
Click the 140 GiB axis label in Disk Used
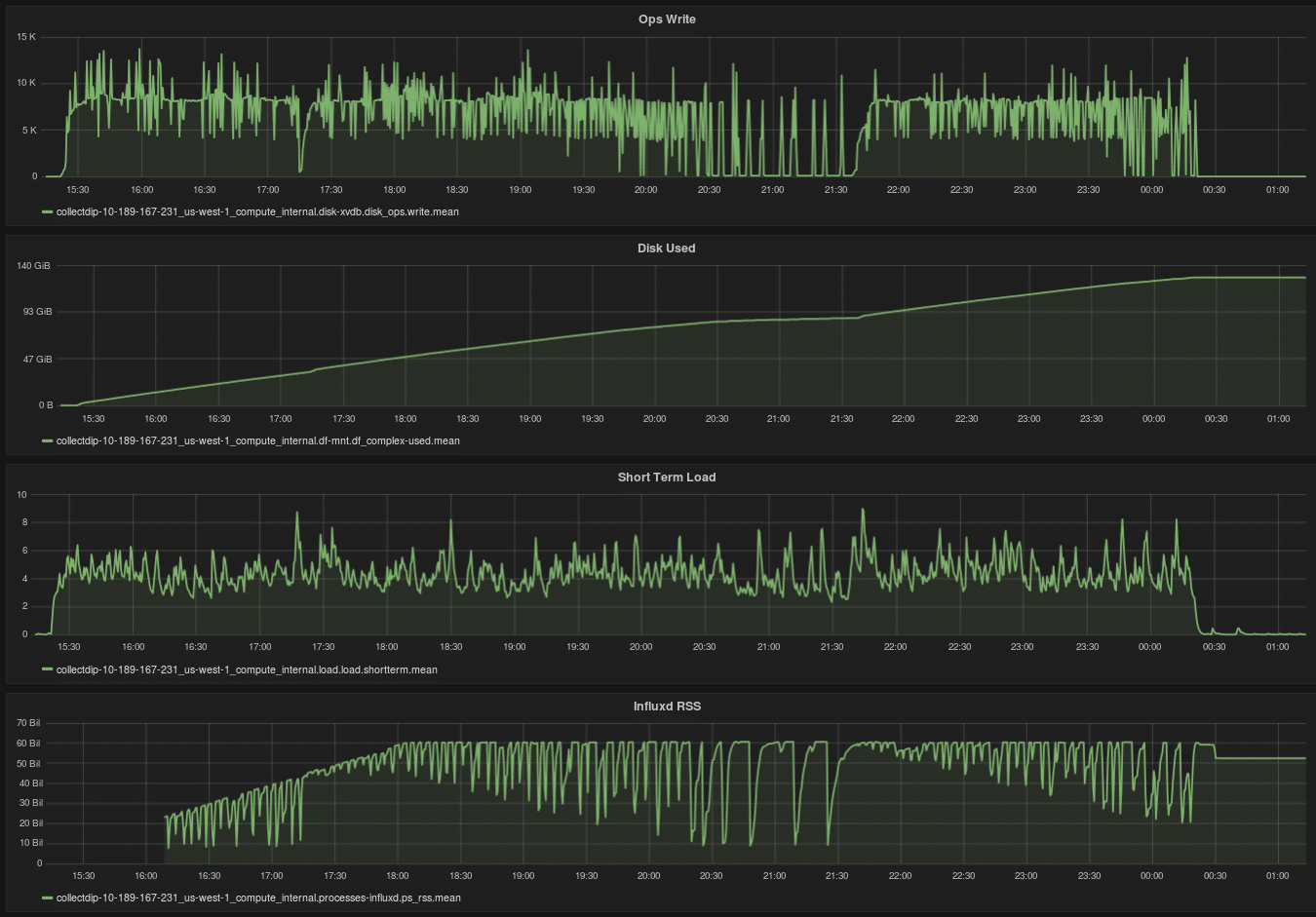(33, 266)
